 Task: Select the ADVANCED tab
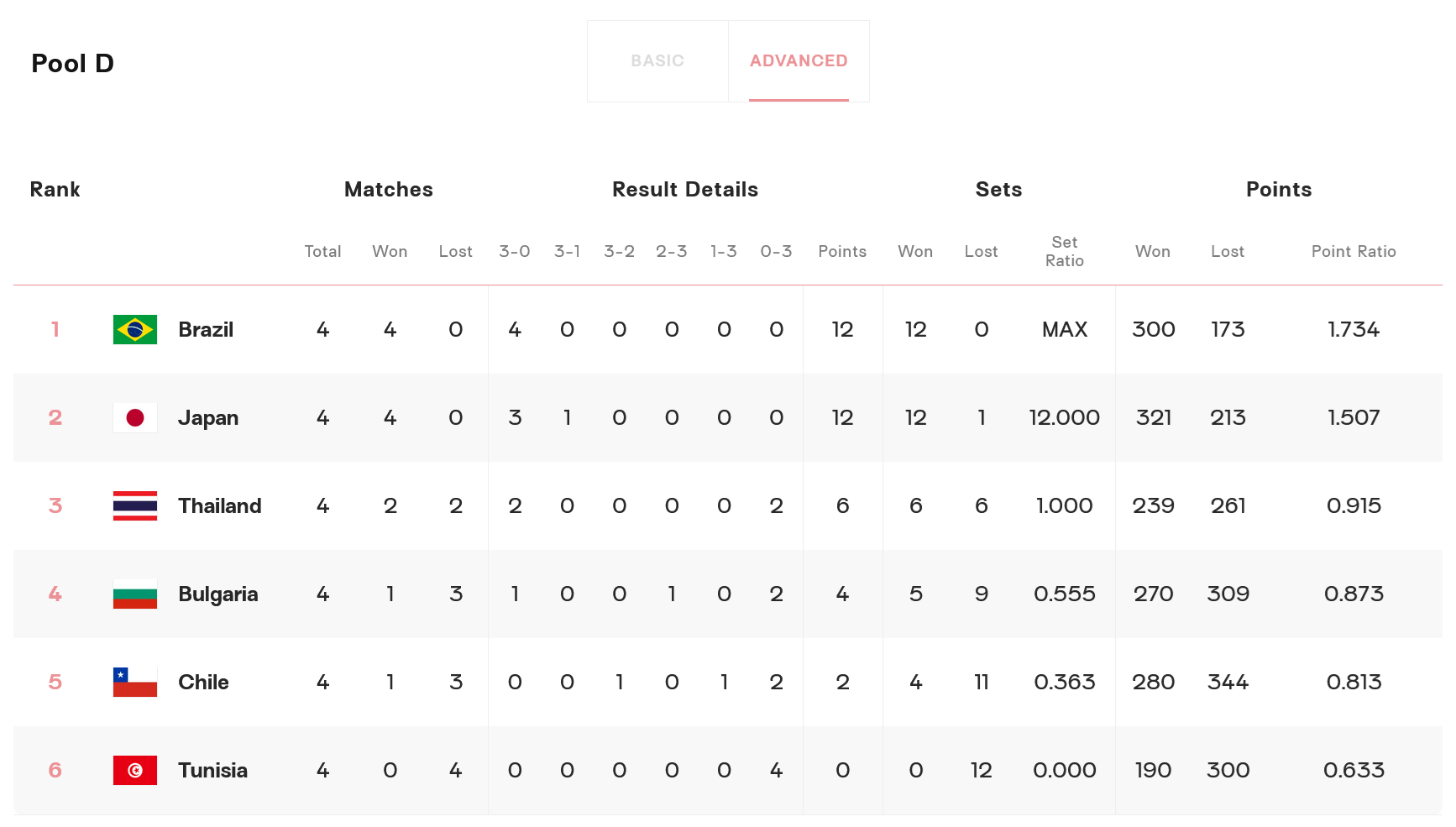coord(799,61)
